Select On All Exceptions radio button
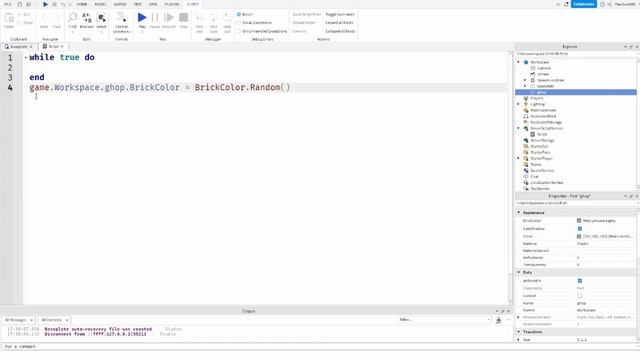The height and width of the screenshot is (360, 640). tap(239, 23)
